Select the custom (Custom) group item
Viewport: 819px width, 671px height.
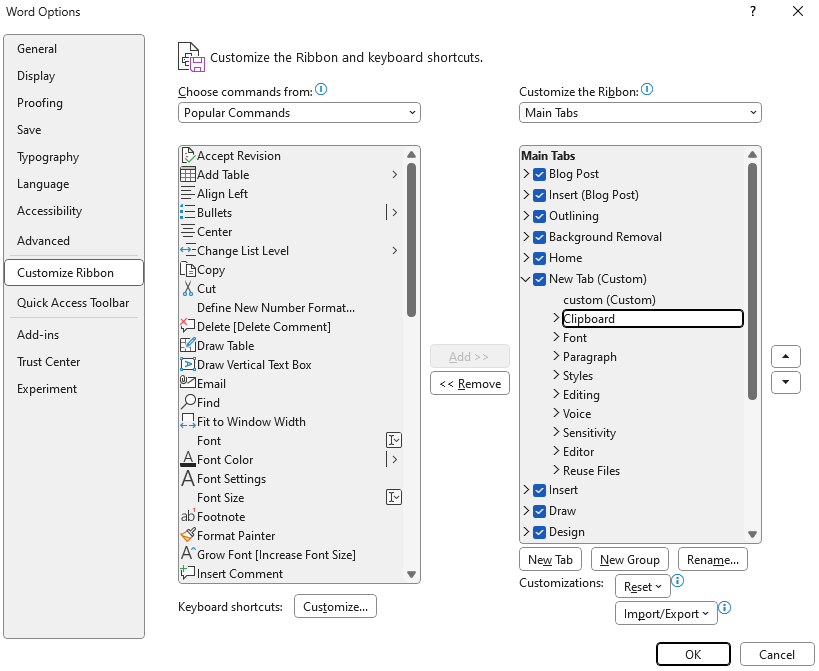[x=609, y=300]
